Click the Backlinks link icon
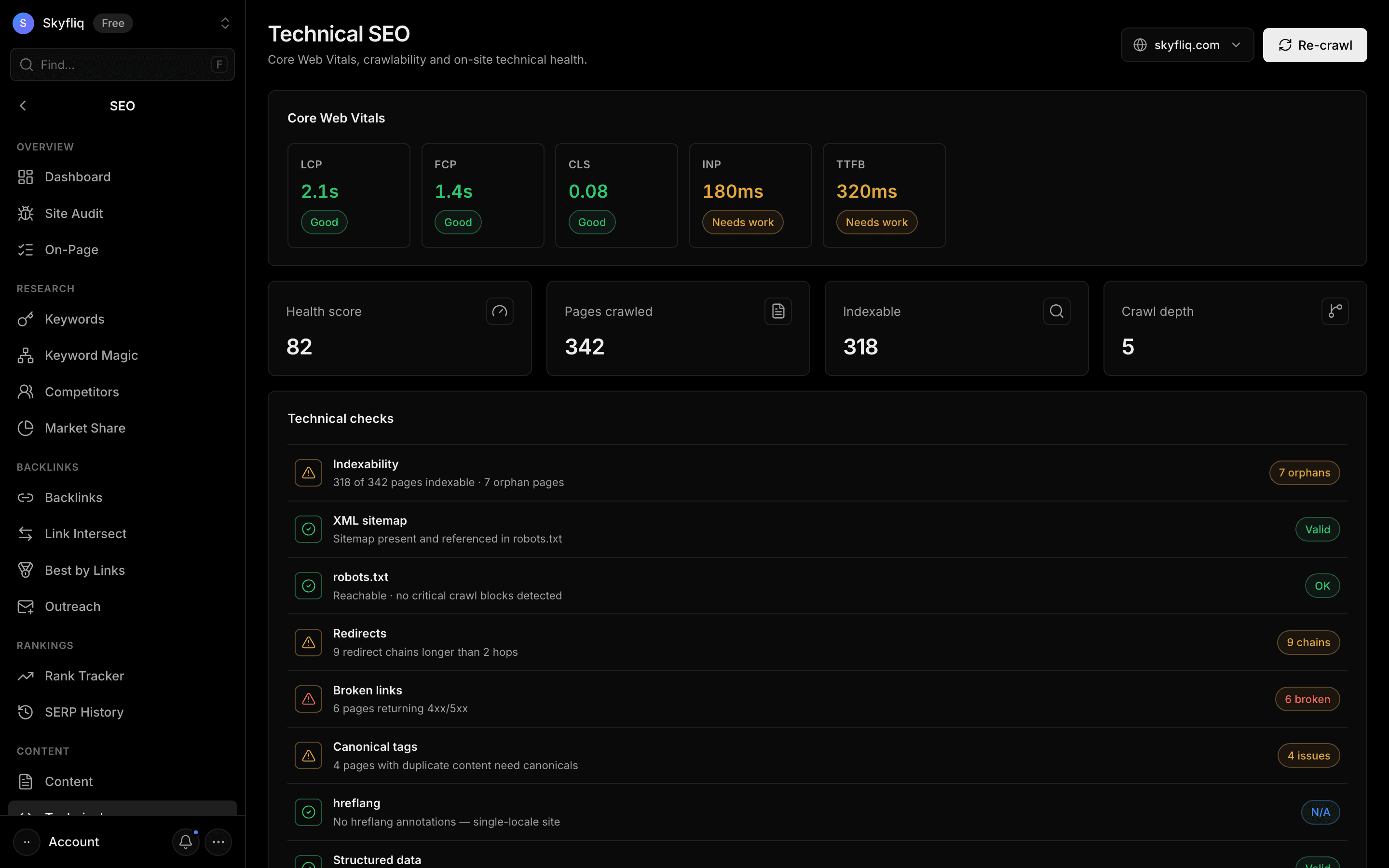 25,498
